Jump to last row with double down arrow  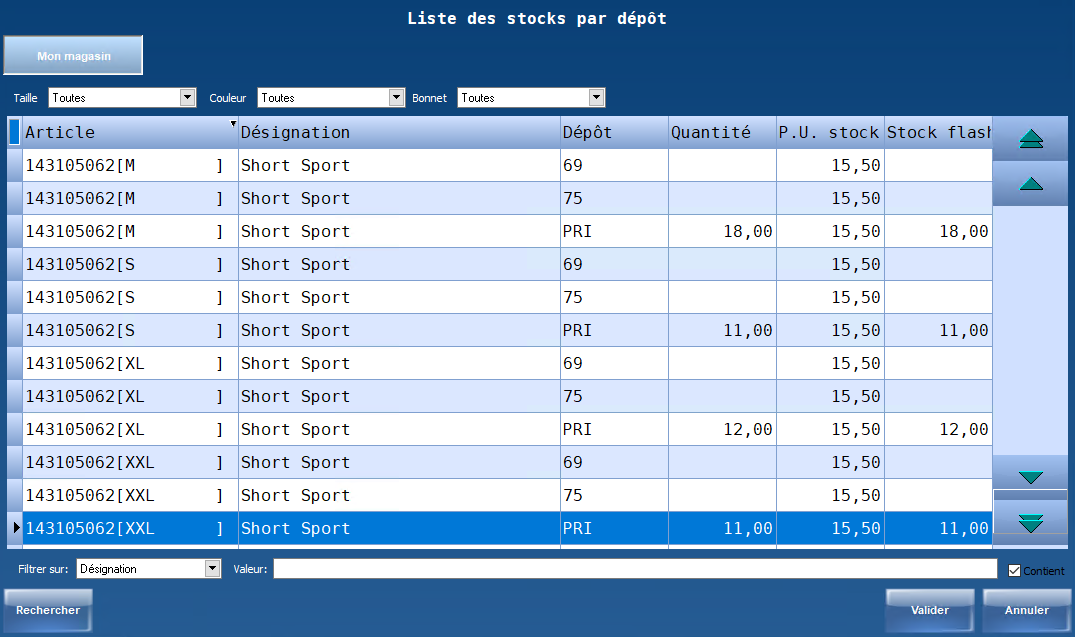1030,522
